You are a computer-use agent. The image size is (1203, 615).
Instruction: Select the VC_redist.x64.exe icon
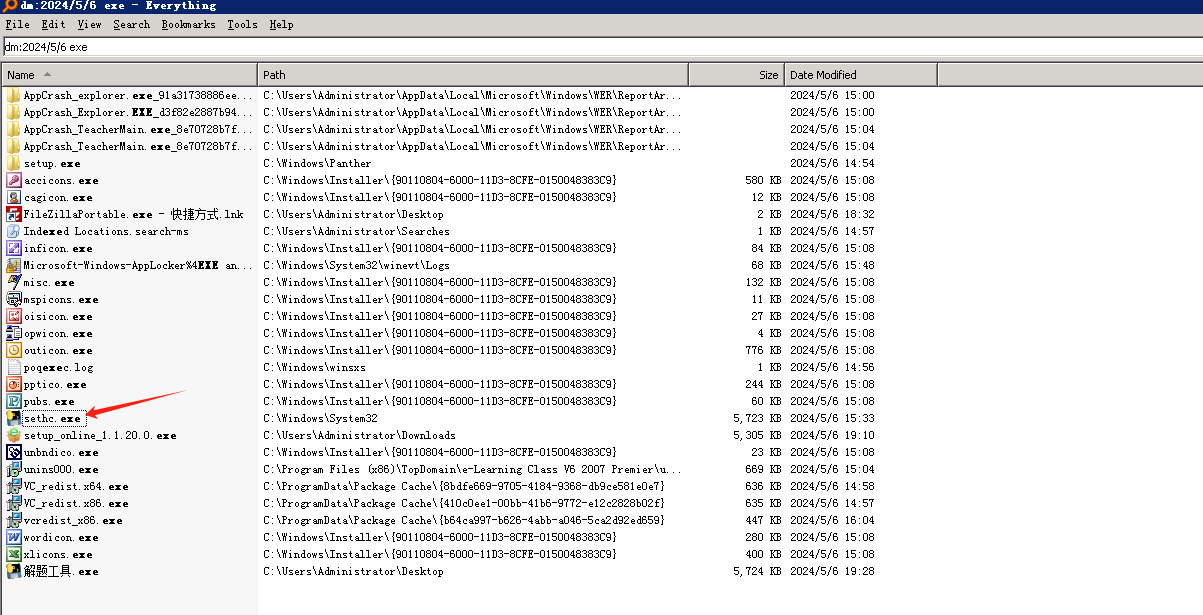click(14, 486)
